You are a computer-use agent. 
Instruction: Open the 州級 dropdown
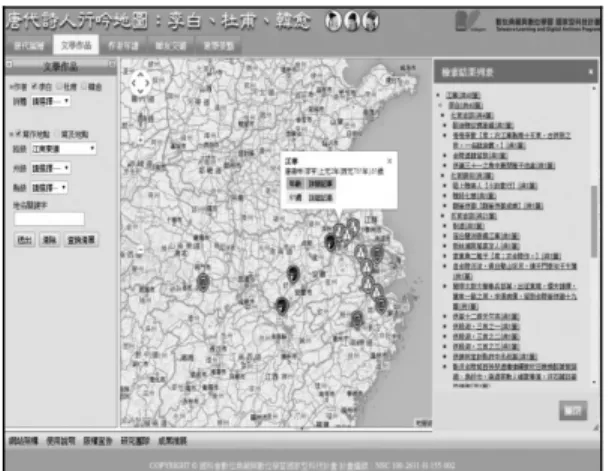tap(51, 169)
